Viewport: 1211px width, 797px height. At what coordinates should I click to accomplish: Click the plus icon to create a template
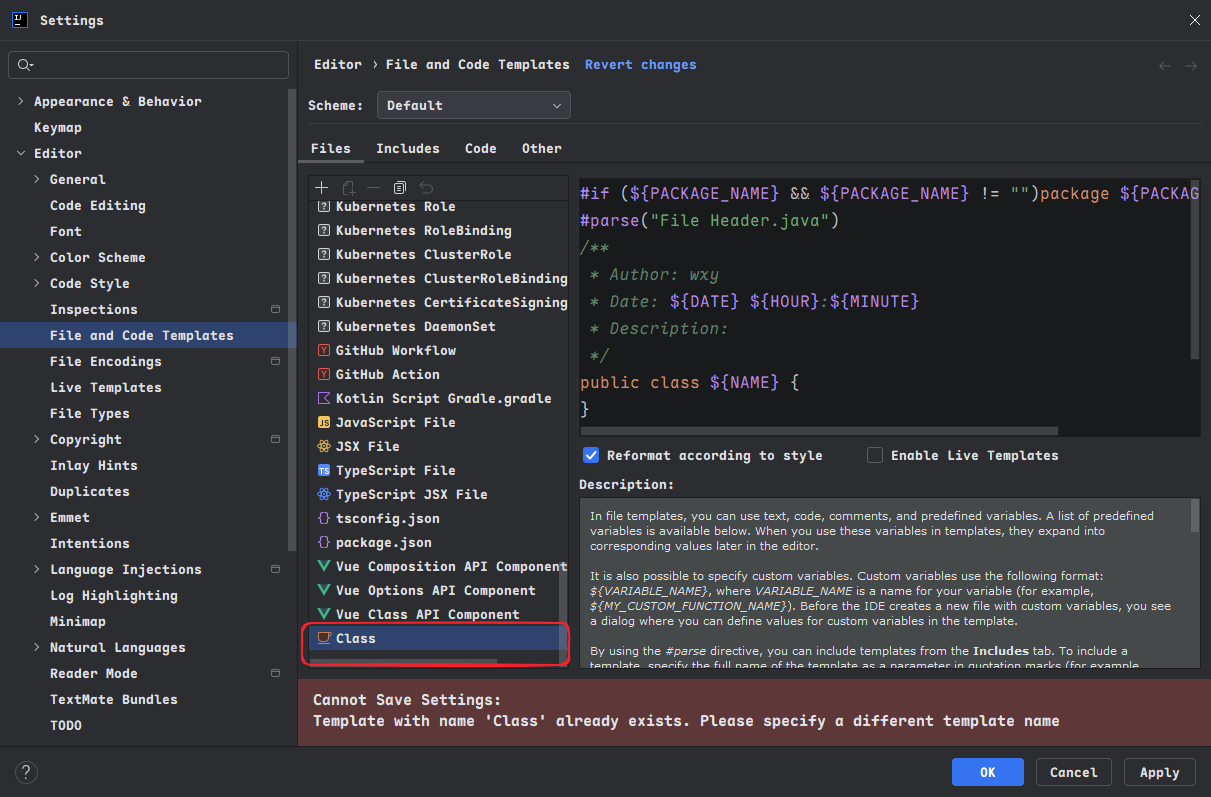click(321, 188)
